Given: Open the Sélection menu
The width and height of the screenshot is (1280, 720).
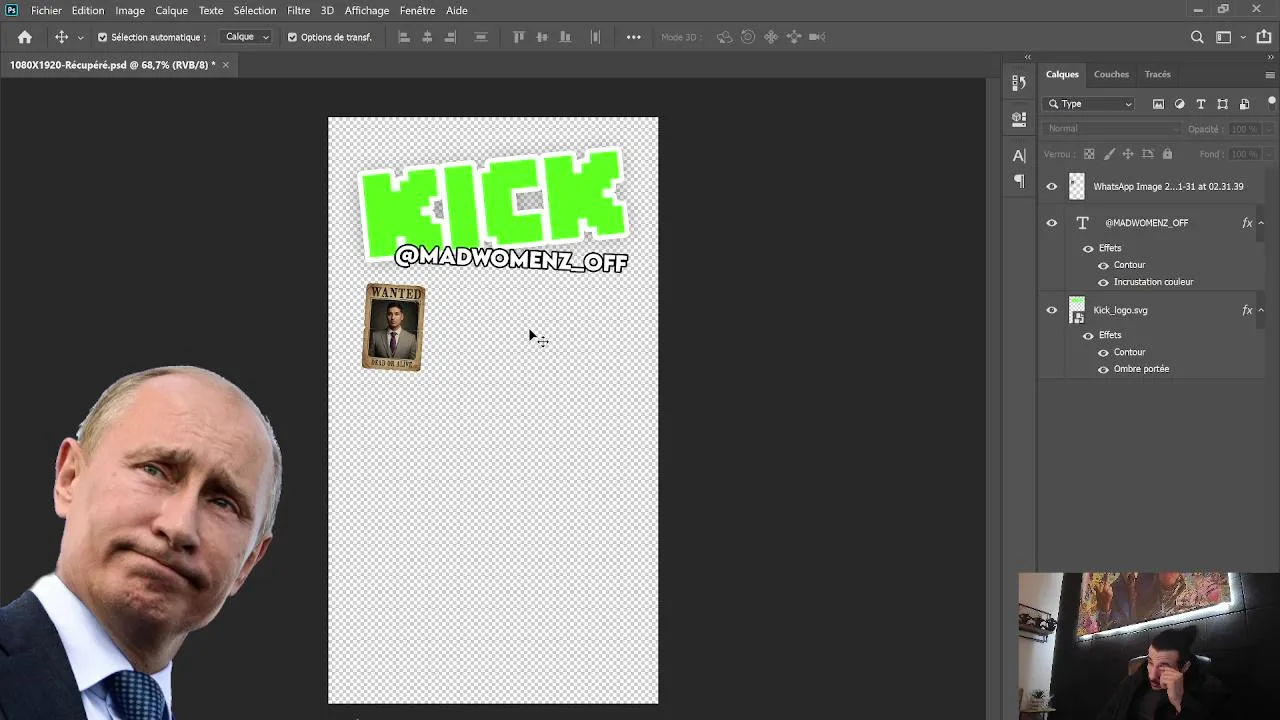Looking at the screenshot, I should (x=255, y=10).
